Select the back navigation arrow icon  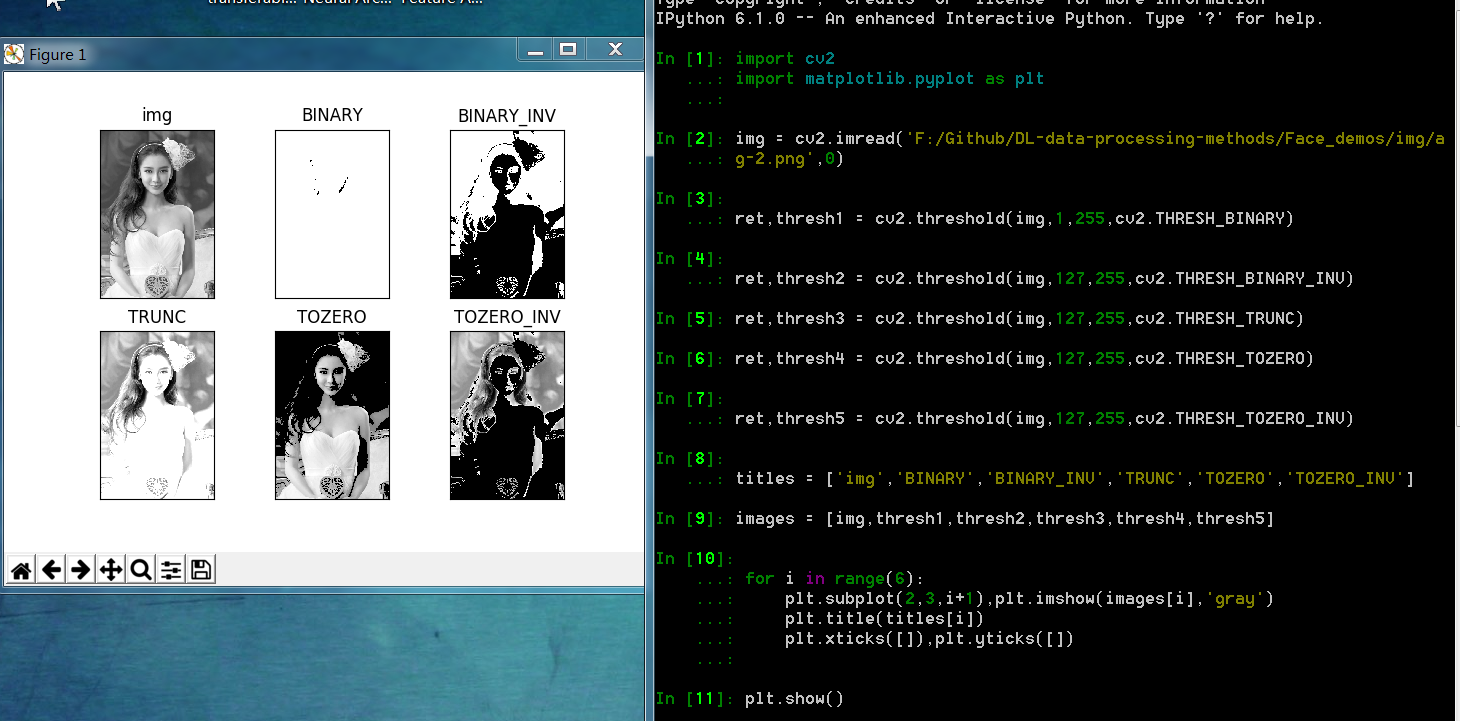tap(51, 569)
